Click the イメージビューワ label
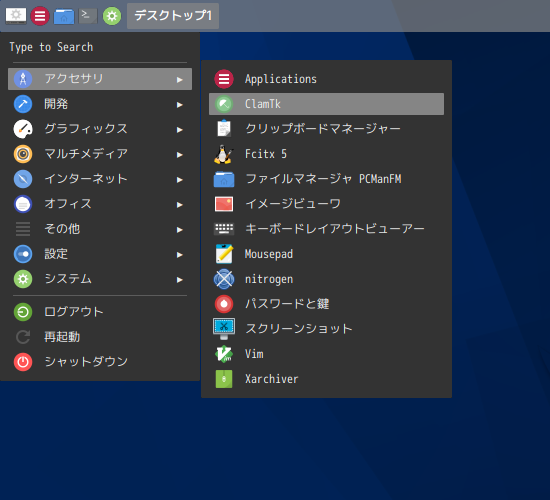 (x=293, y=204)
